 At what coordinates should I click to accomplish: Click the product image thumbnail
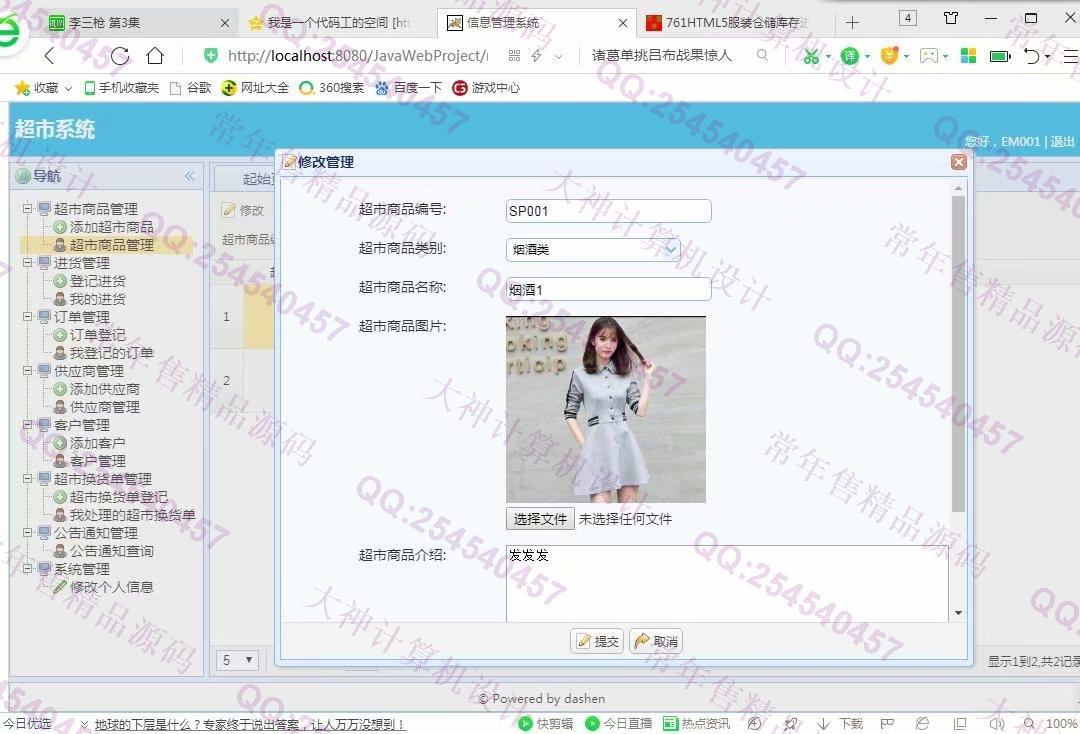[x=605, y=410]
